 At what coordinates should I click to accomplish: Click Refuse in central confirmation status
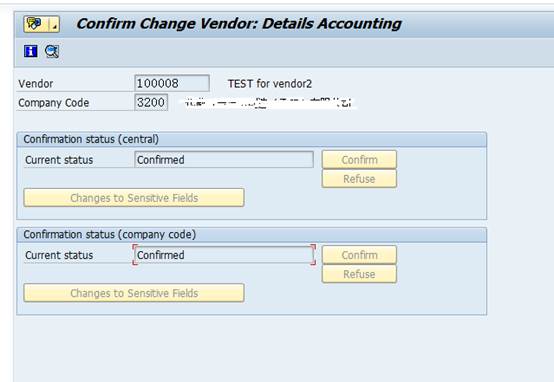tap(359, 179)
